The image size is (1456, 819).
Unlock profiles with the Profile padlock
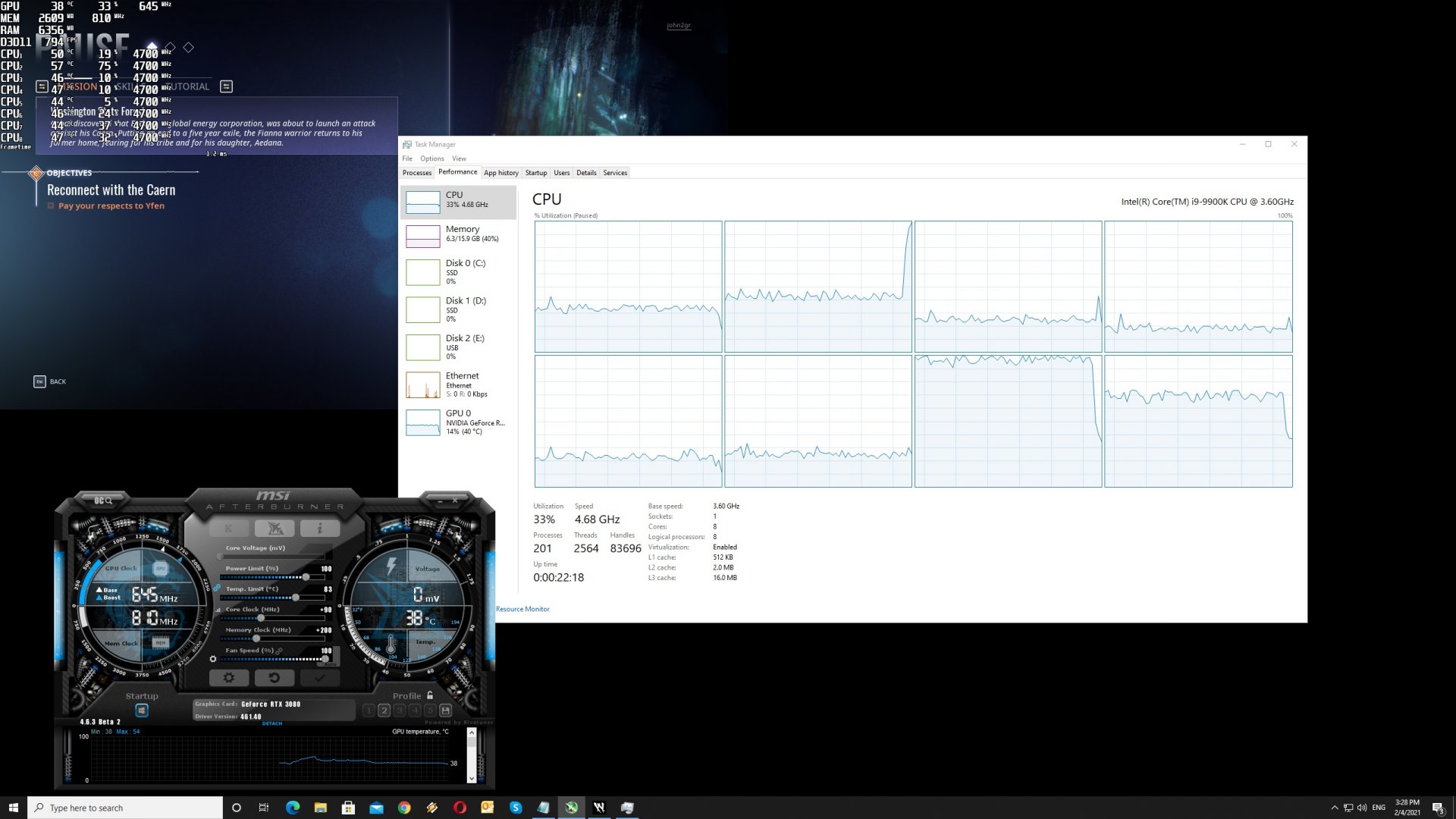(431, 696)
